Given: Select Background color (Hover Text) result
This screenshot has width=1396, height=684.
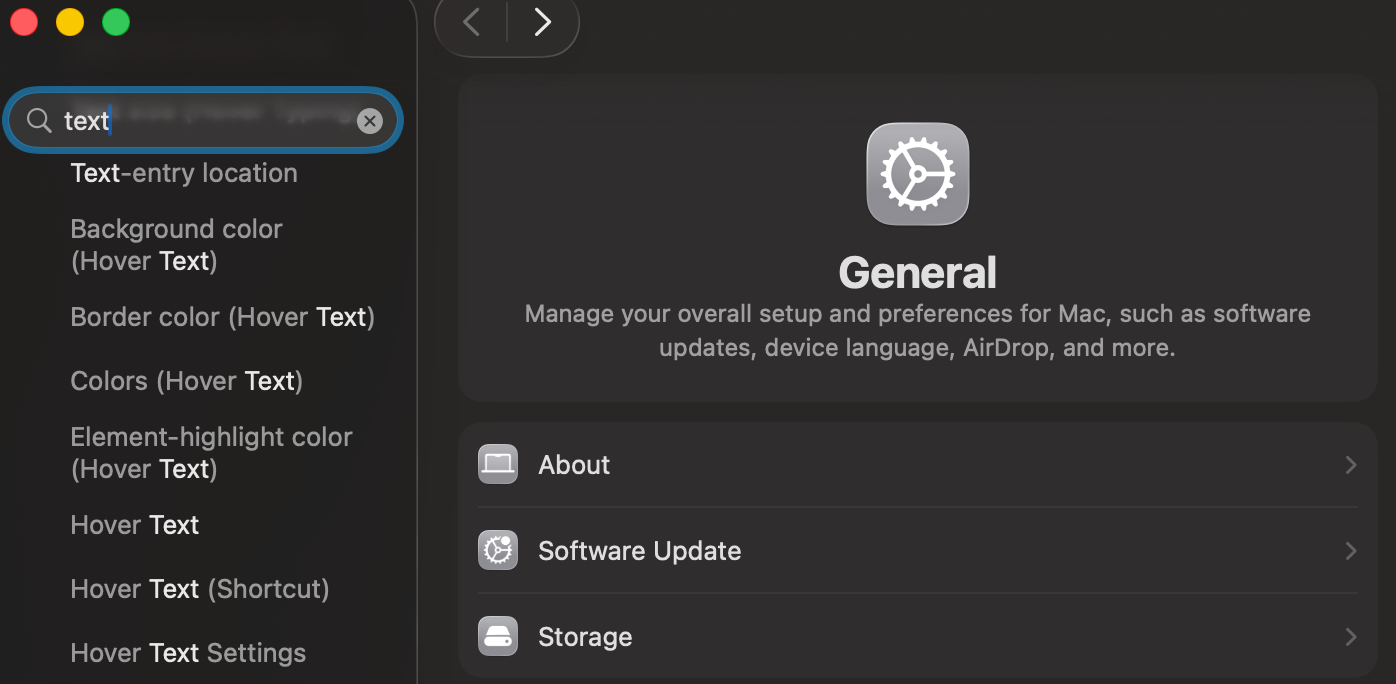Looking at the screenshot, I should click(176, 245).
